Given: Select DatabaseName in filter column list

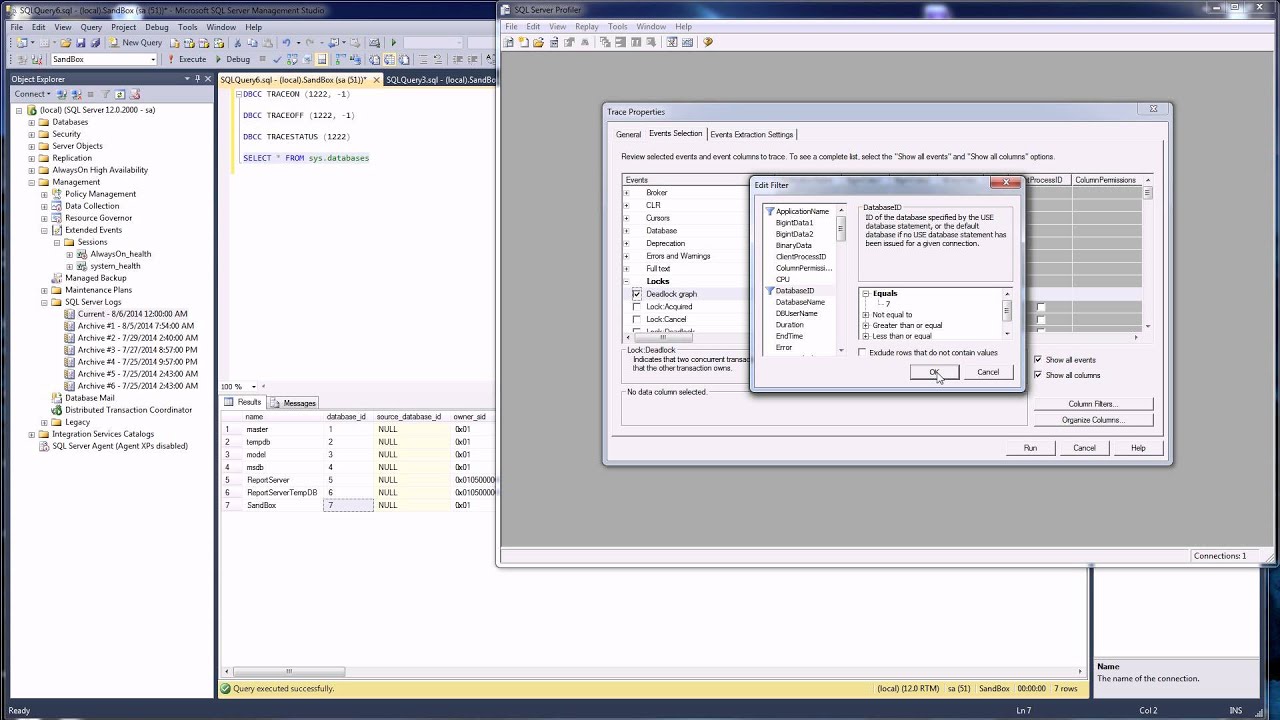Looking at the screenshot, I should pos(800,302).
